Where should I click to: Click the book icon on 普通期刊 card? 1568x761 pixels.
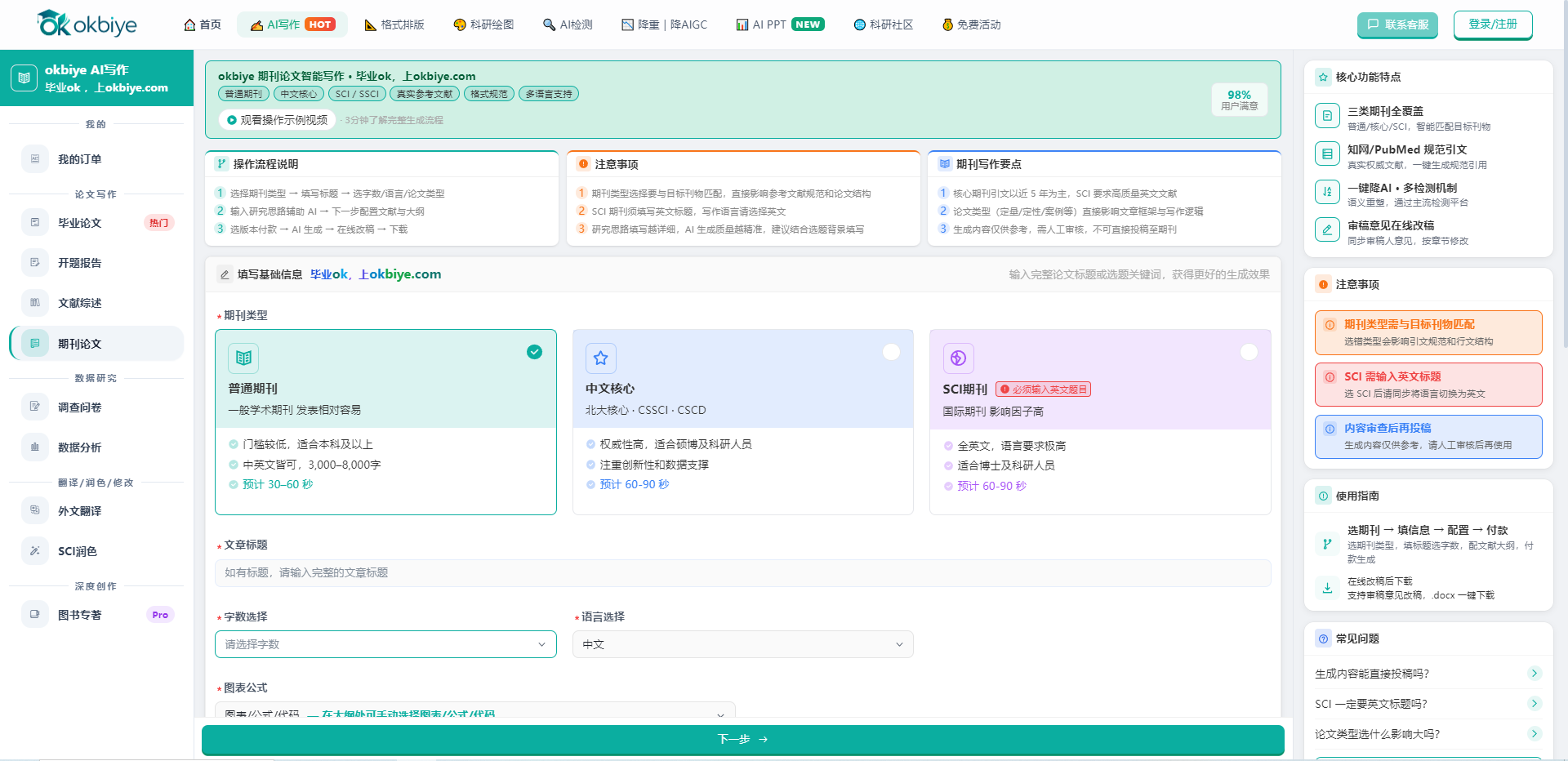tap(243, 358)
